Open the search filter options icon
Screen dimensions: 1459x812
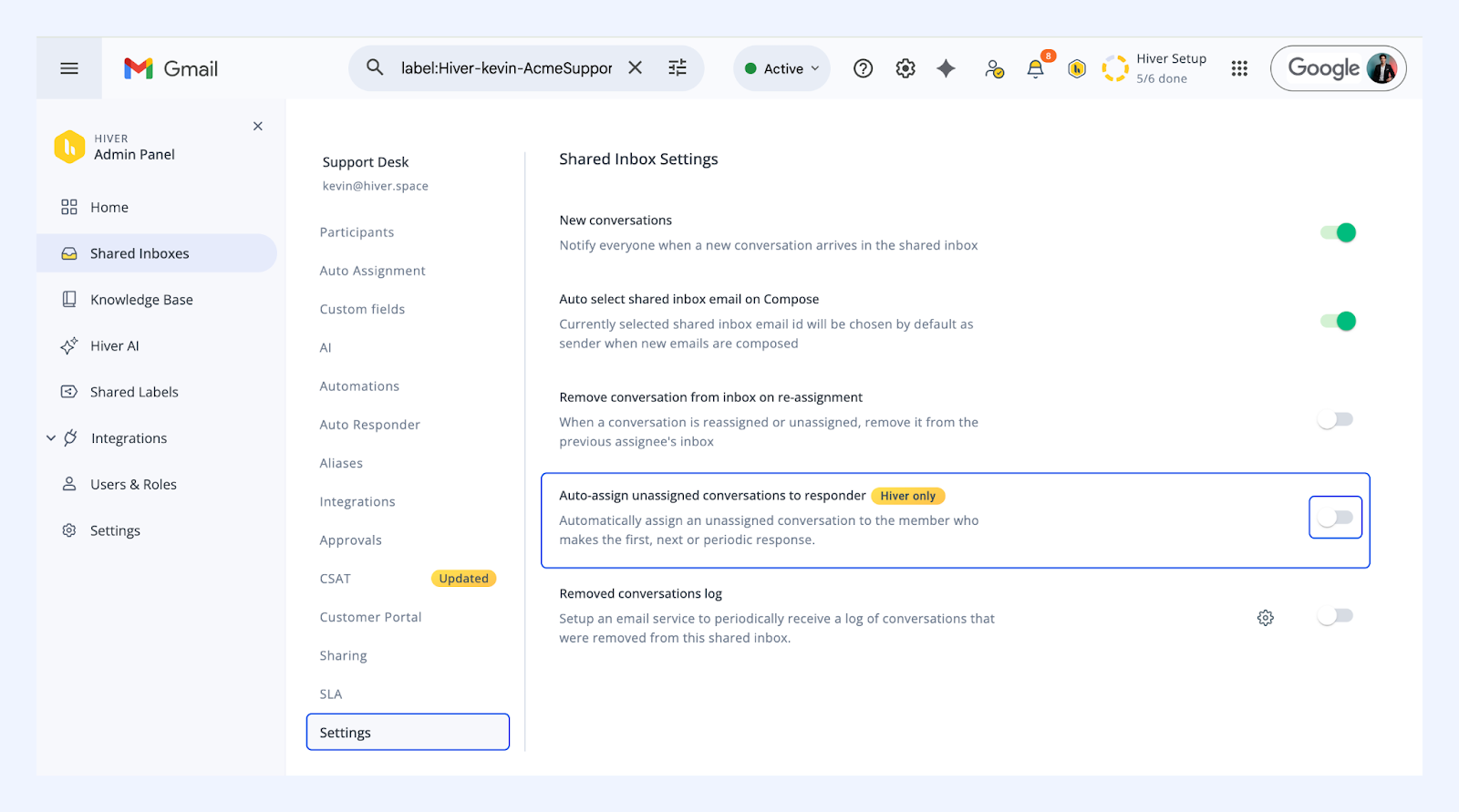click(678, 67)
